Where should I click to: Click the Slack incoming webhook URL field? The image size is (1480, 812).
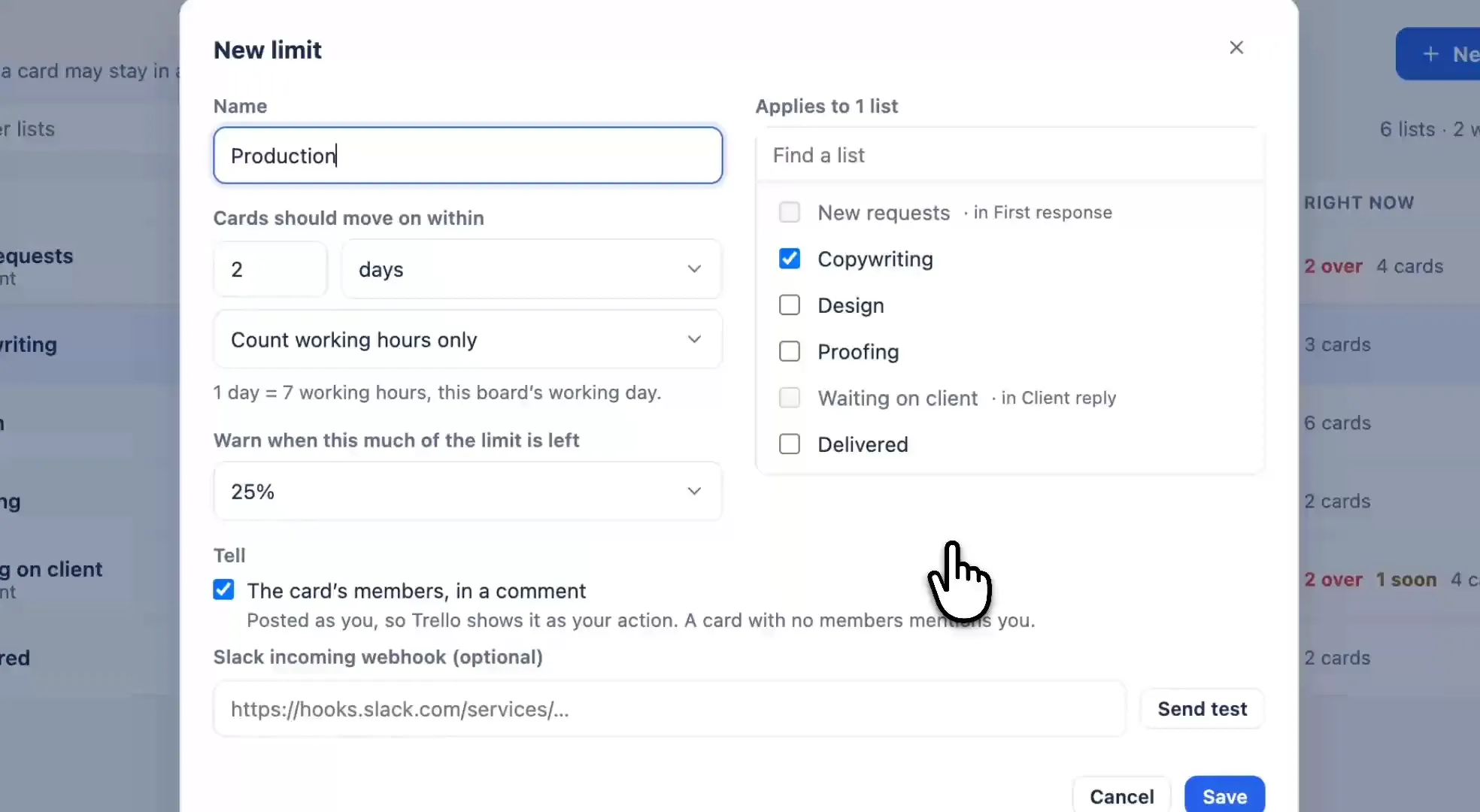(x=669, y=709)
